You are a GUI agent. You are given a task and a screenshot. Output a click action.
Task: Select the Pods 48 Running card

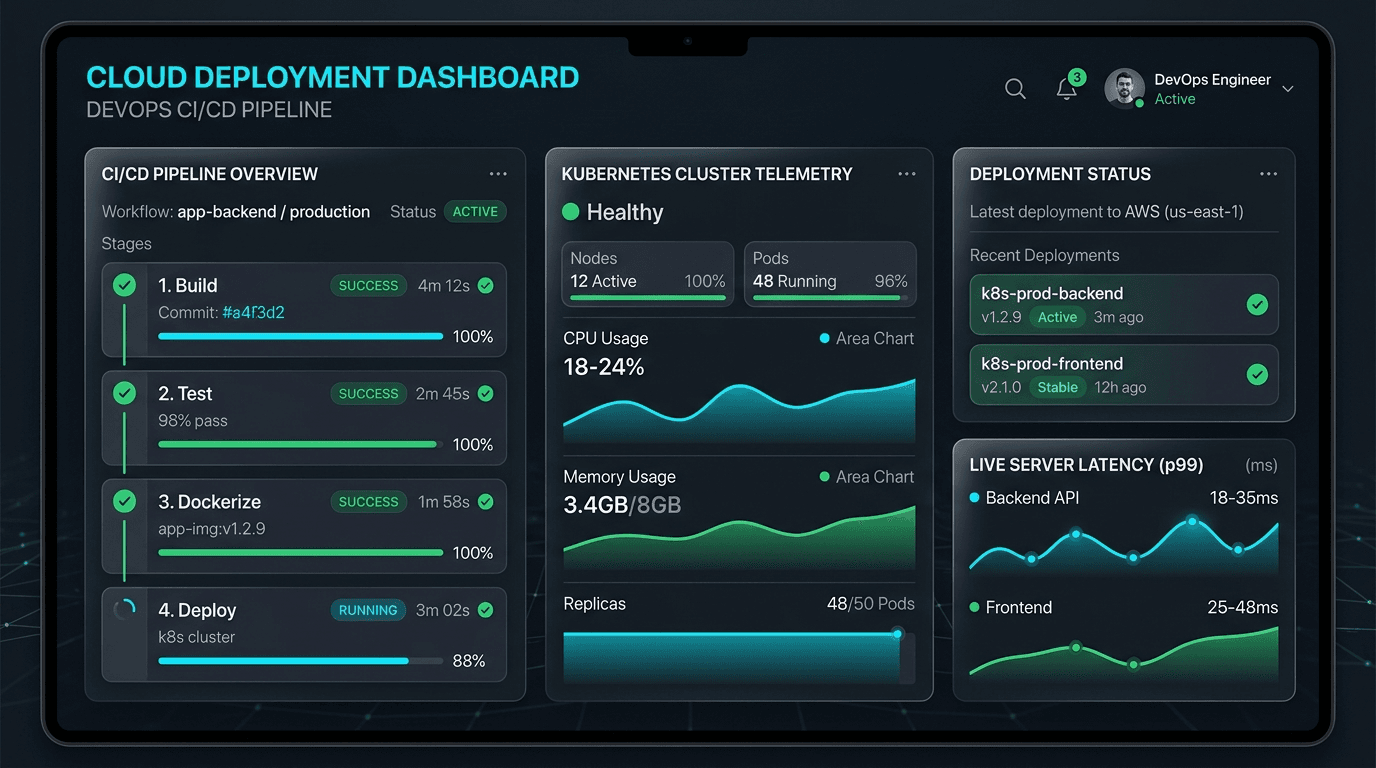tap(830, 274)
